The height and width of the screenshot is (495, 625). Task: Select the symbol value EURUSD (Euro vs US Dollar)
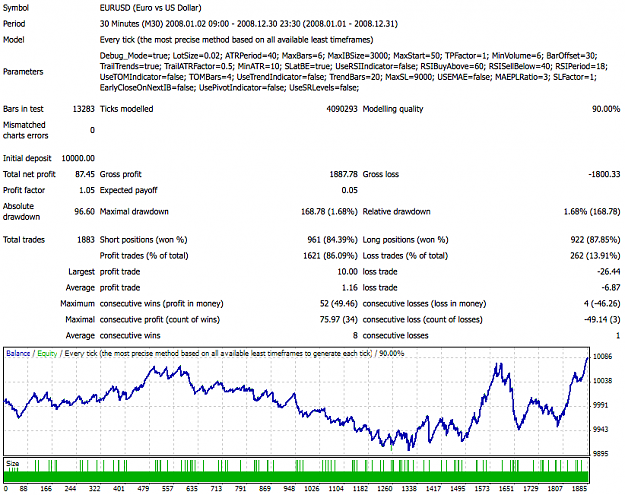pyautogui.click(x=150, y=8)
